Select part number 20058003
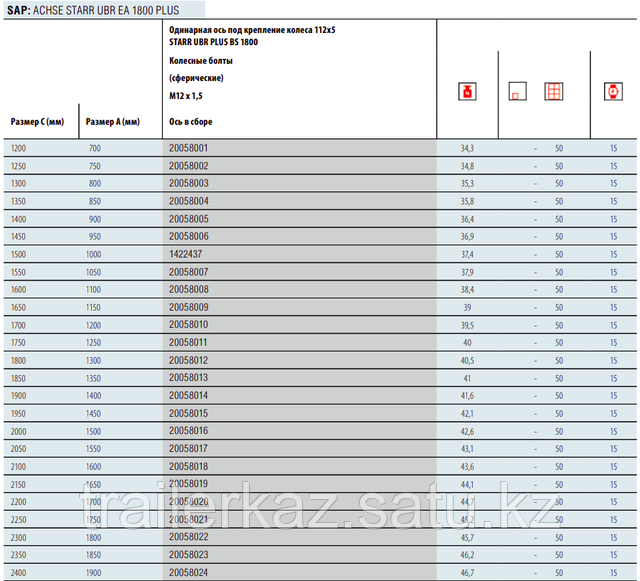The height and width of the screenshot is (581, 640). (189, 183)
